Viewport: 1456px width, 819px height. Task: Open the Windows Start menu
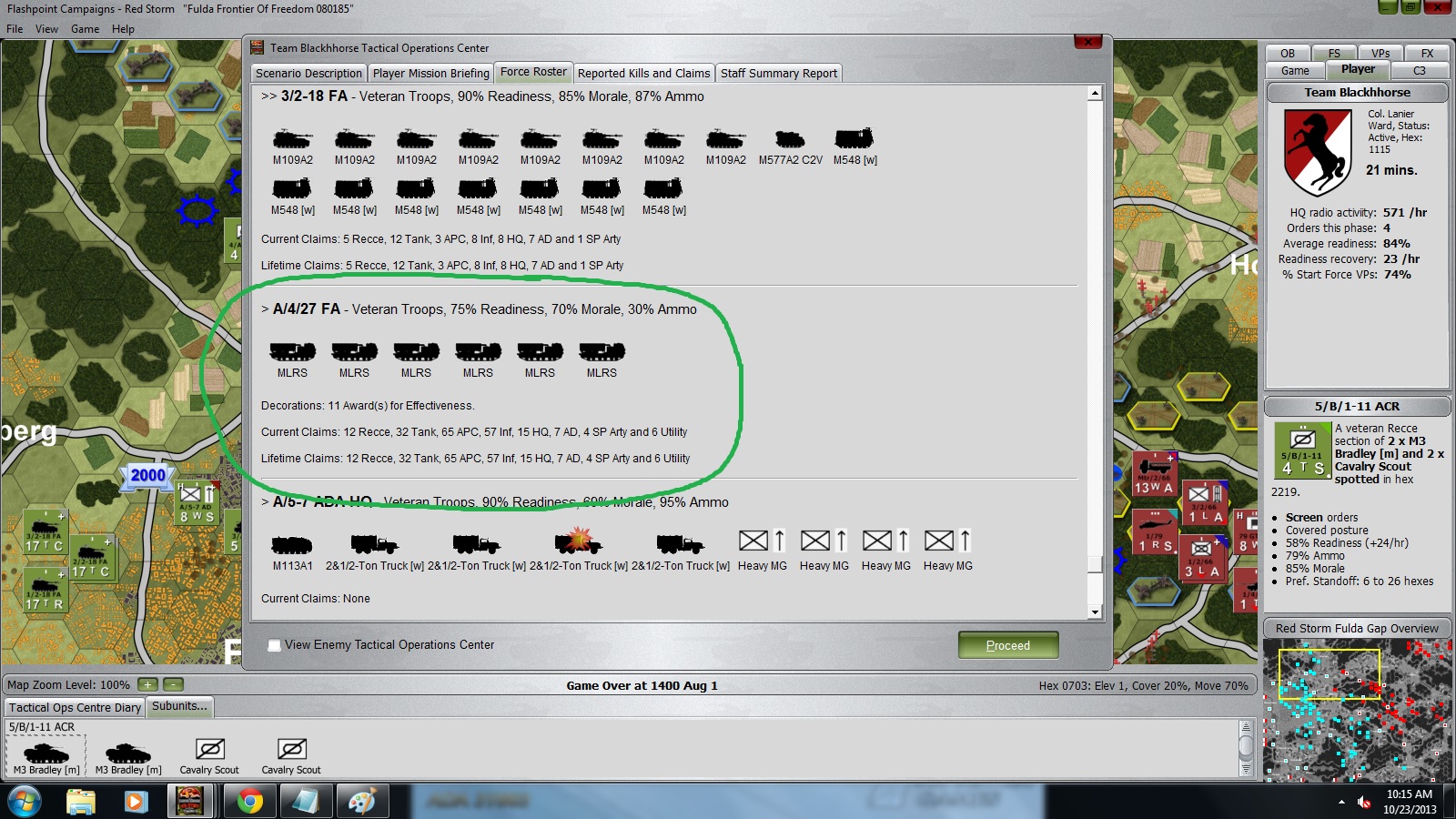[x=24, y=802]
